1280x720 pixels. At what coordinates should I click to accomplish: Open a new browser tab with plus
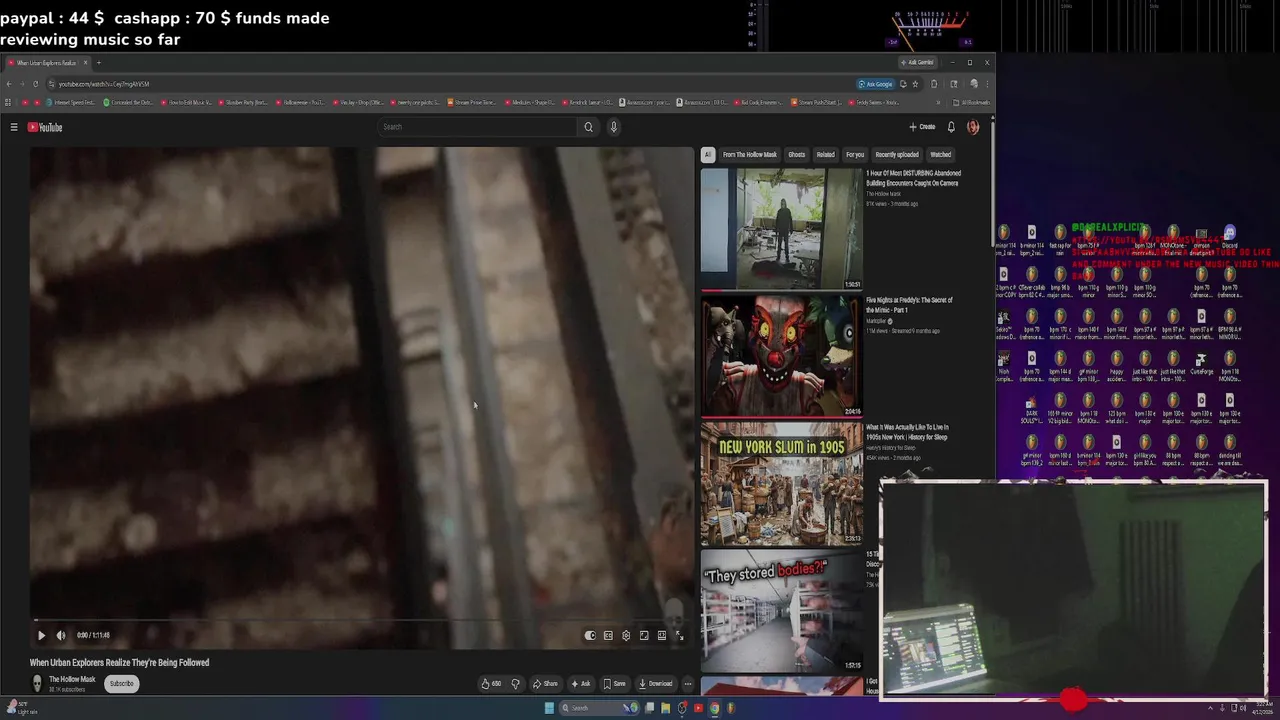[98, 63]
